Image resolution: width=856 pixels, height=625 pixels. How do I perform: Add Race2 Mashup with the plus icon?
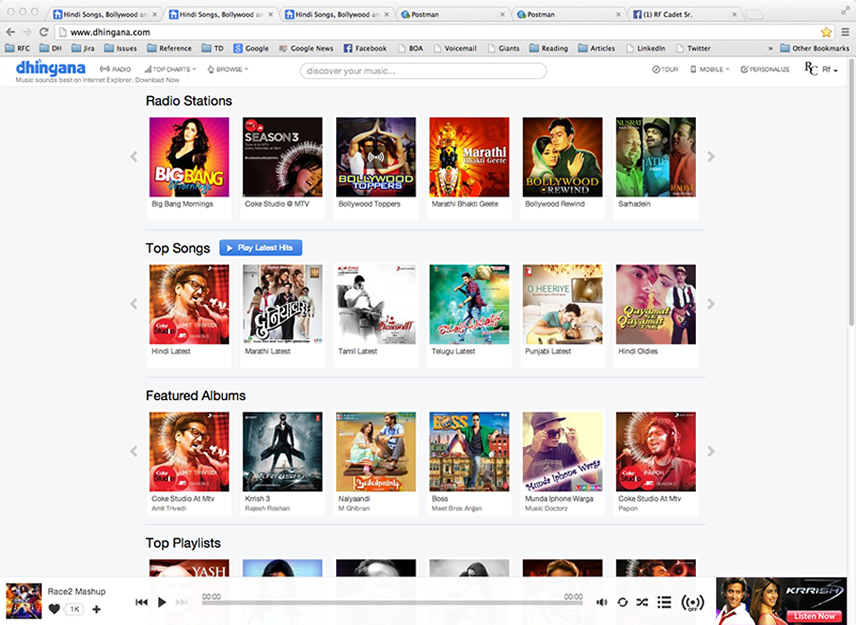coord(97,609)
